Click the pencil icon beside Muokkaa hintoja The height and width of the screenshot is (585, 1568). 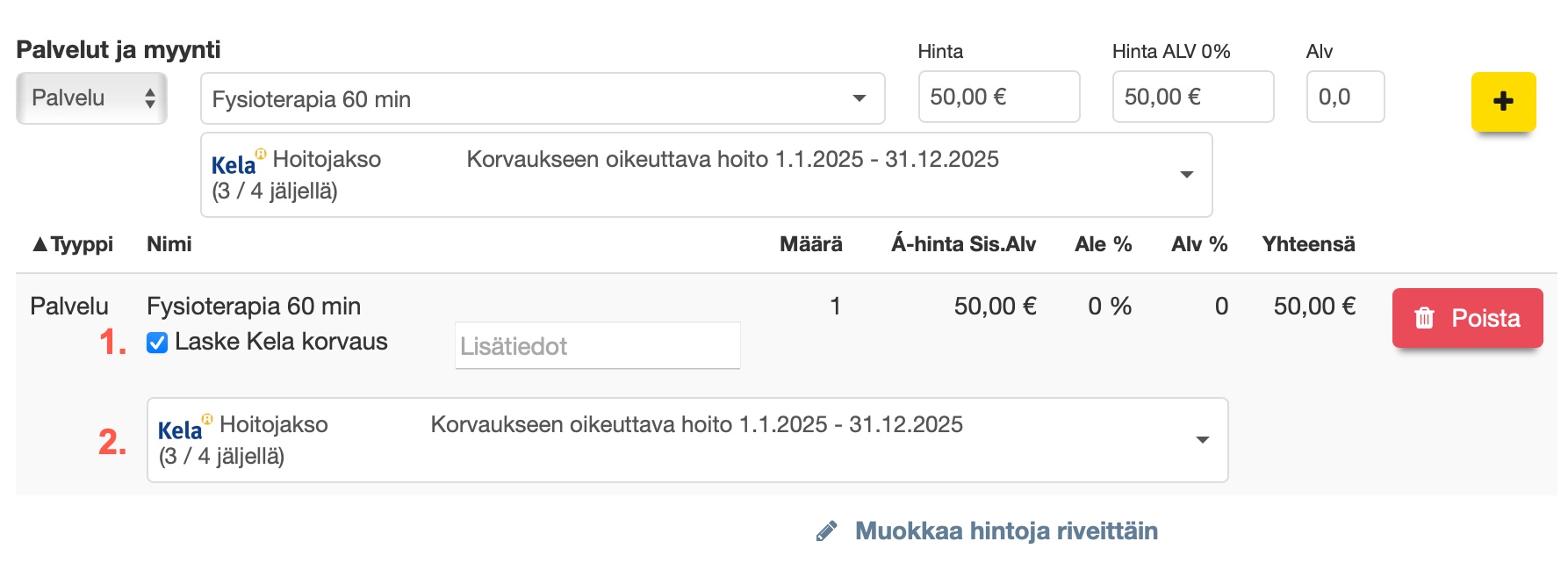(826, 531)
